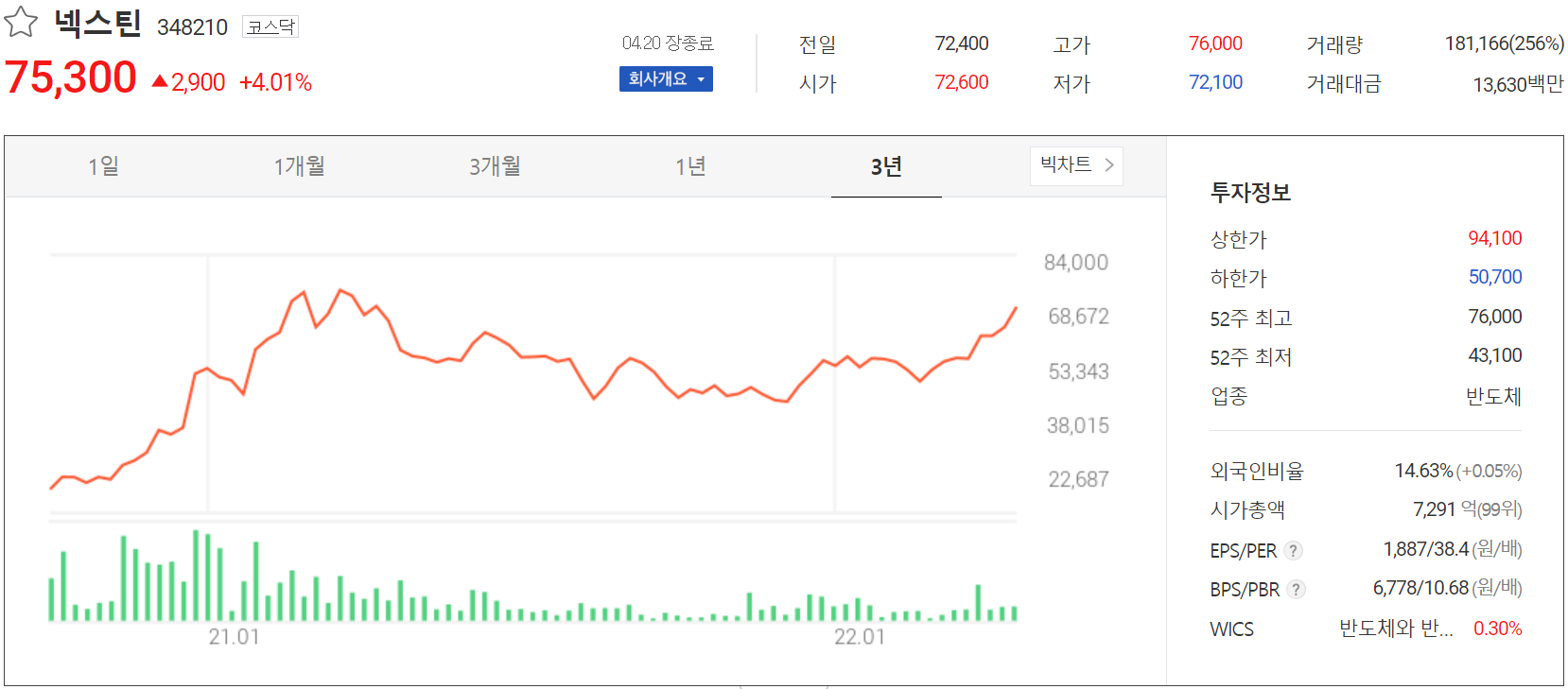Click the 시가 value 72,600
The height and width of the screenshot is (689, 1568).
(x=961, y=82)
